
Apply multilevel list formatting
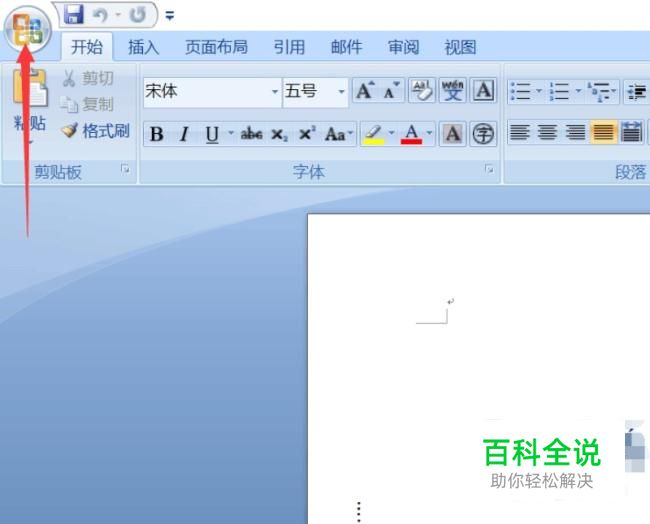599,91
